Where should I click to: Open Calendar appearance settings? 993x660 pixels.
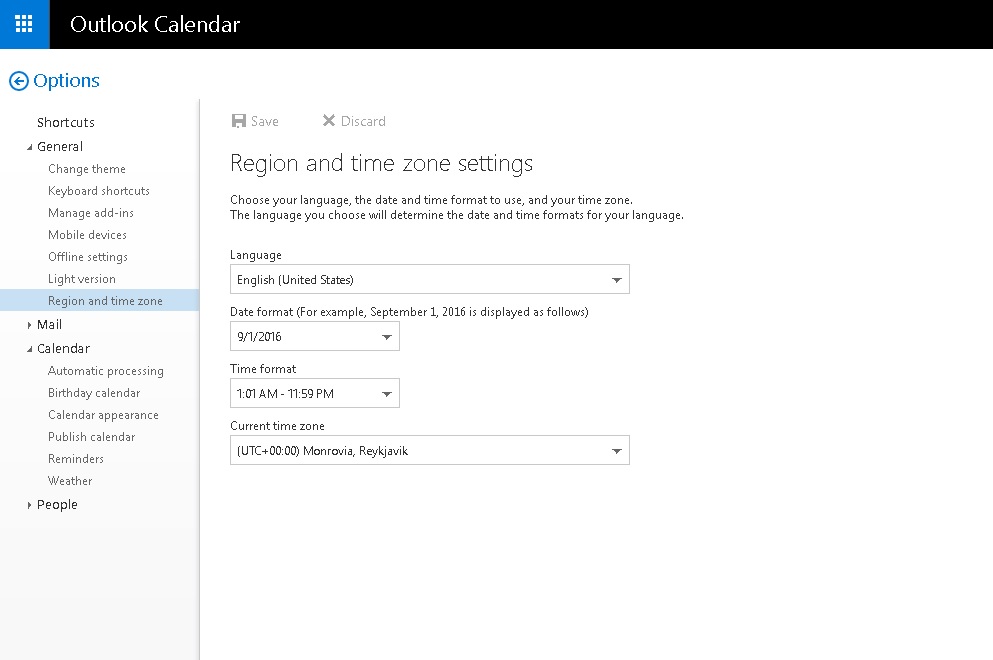pos(103,415)
